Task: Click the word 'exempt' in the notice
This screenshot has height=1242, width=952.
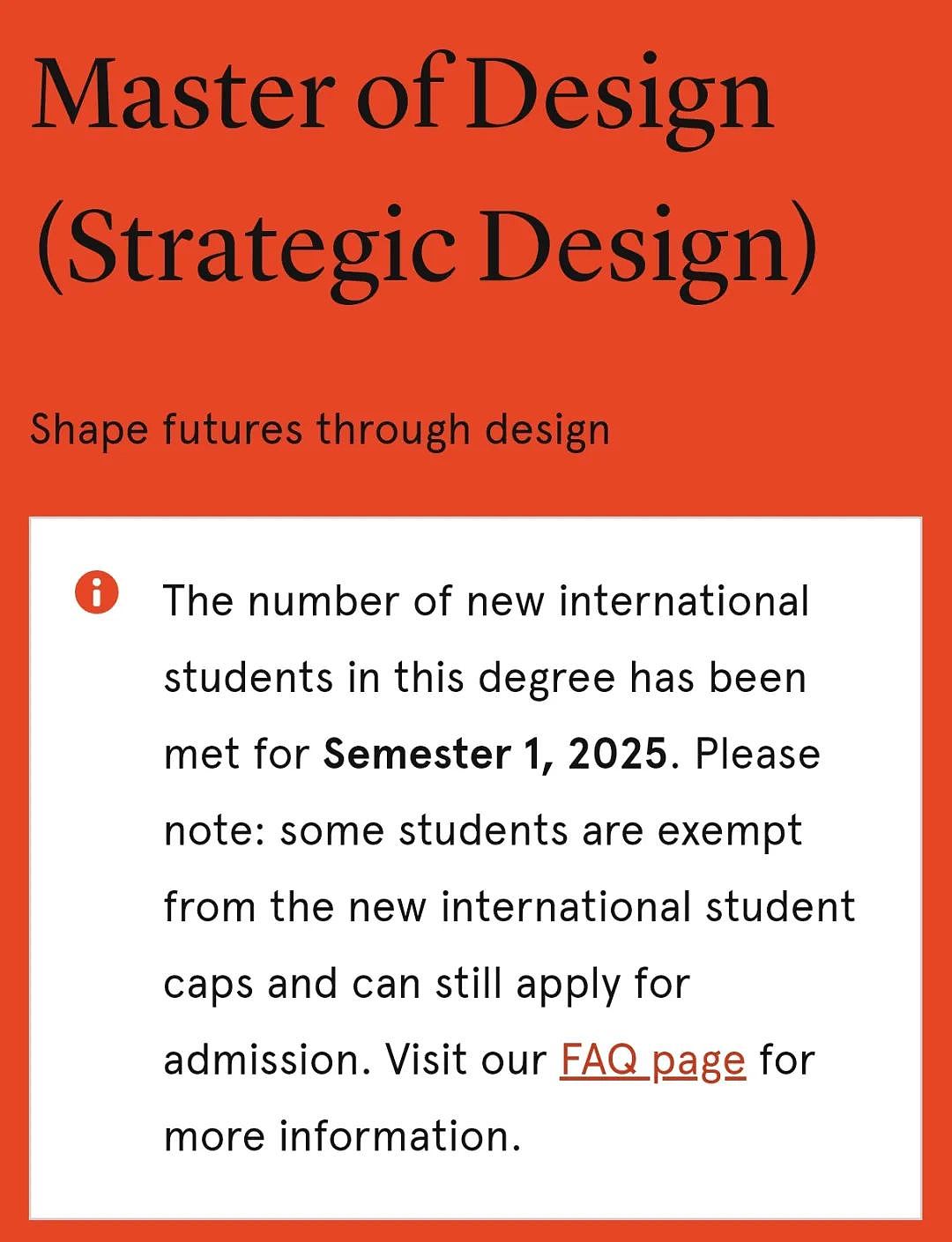Action: (730, 833)
